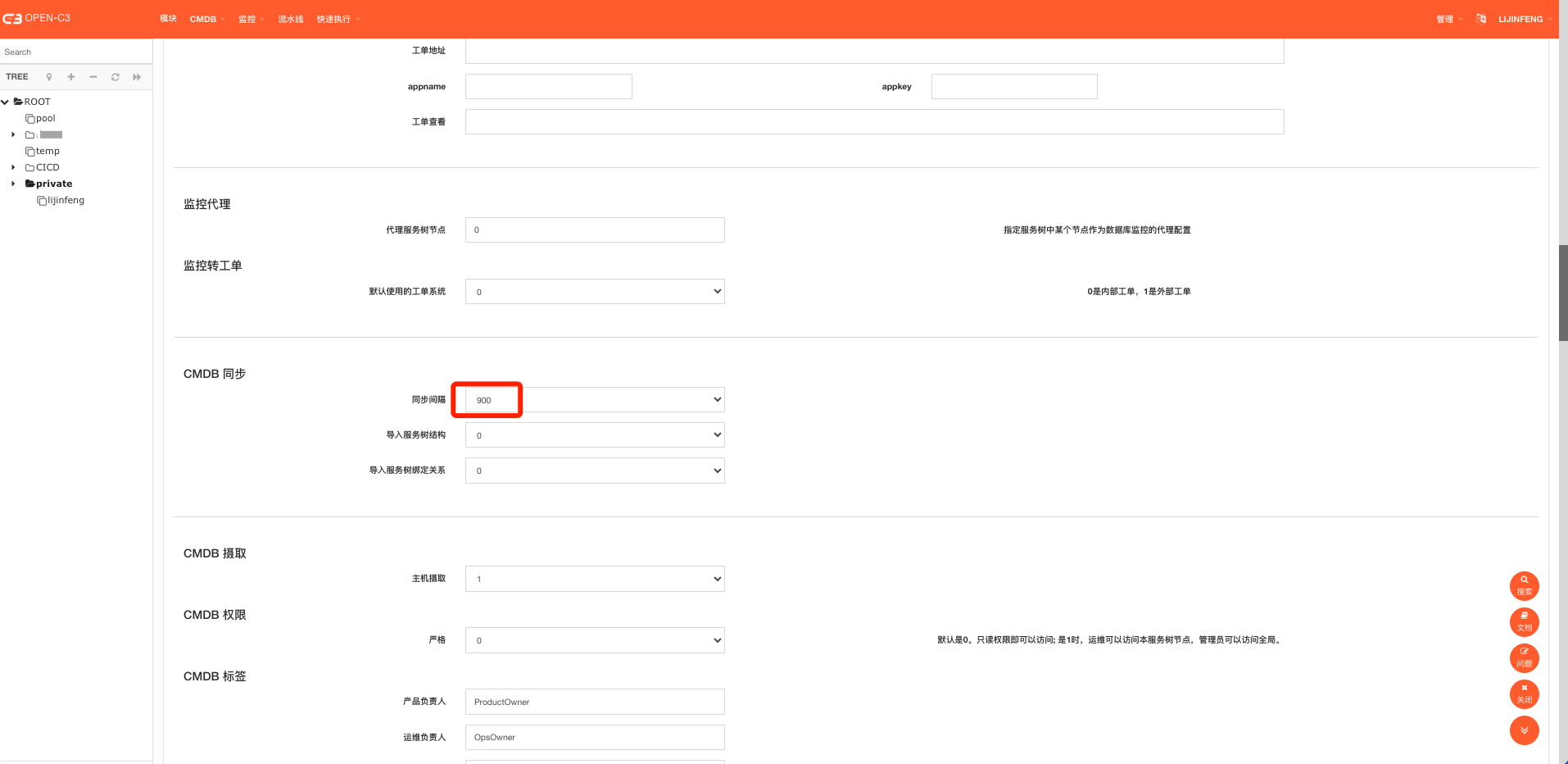Click the 工单地址 input field
This screenshot has width=1568, height=764.
874,51
